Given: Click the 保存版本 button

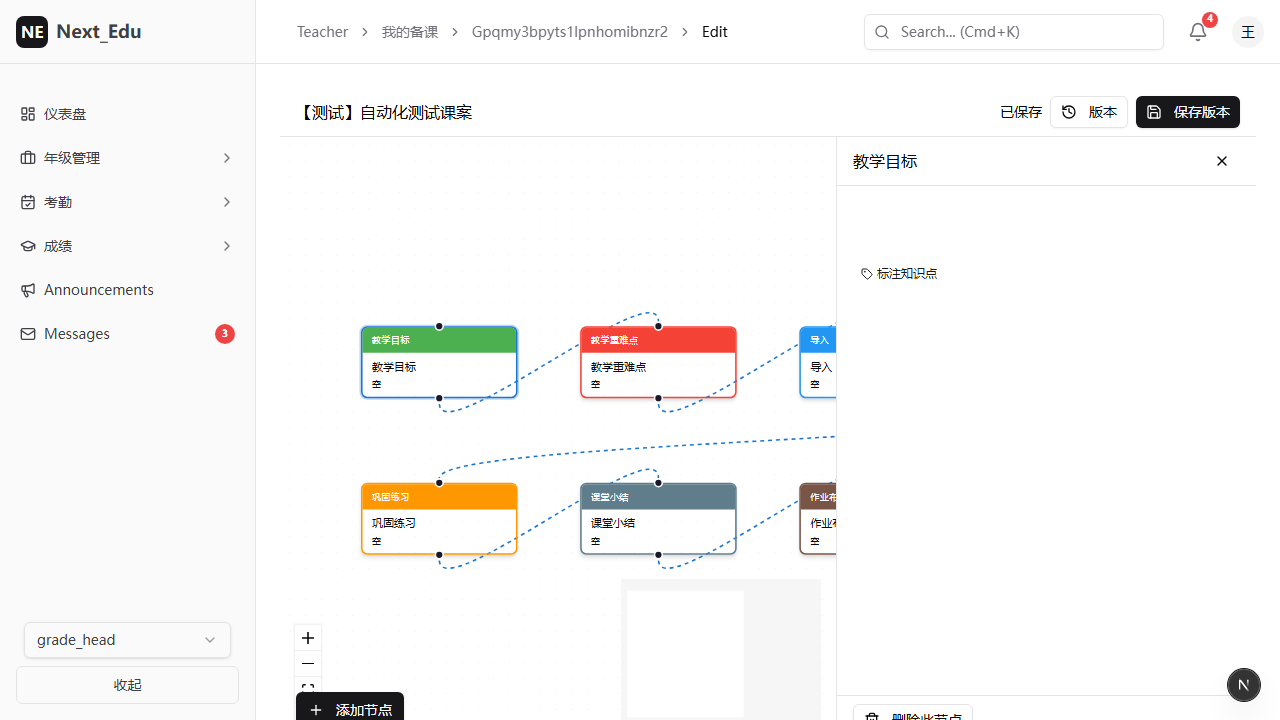Looking at the screenshot, I should tap(1188, 112).
